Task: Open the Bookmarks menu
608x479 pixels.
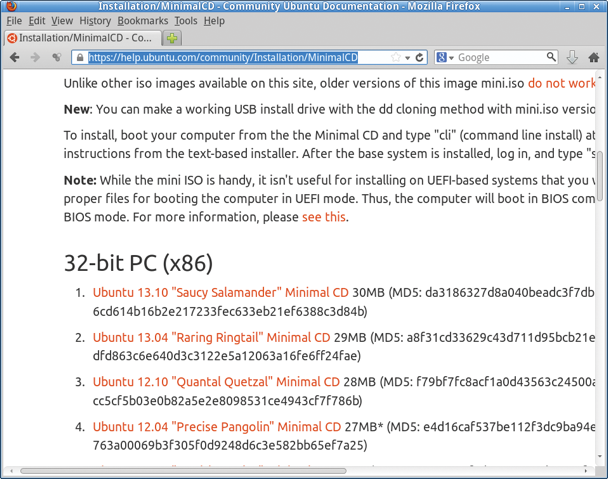Action: coord(142,20)
